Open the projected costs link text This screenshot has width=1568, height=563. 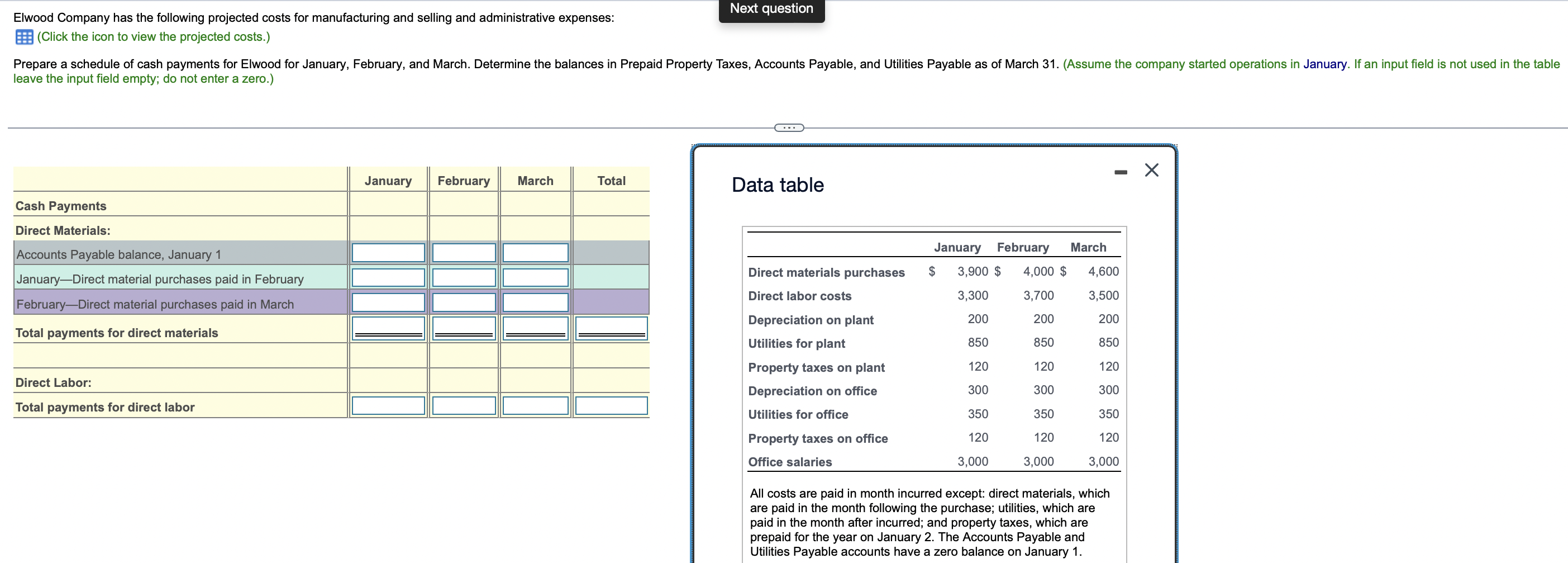[x=154, y=36]
